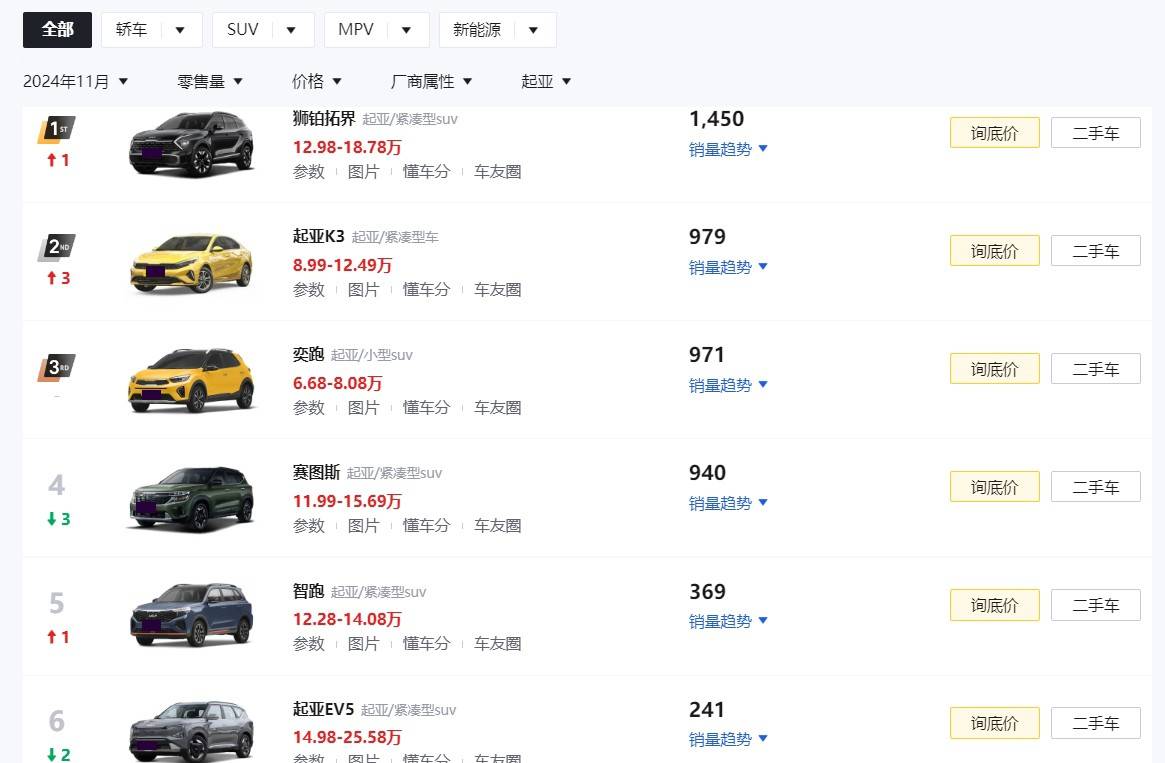1165x763 pixels.
Task: Expand the SUV category dropdown
Action: pyautogui.click(x=262, y=30)
